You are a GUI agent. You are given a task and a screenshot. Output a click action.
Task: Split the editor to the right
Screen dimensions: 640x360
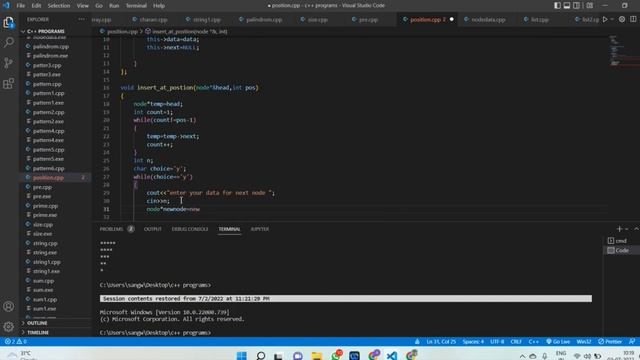pos(633,20)
